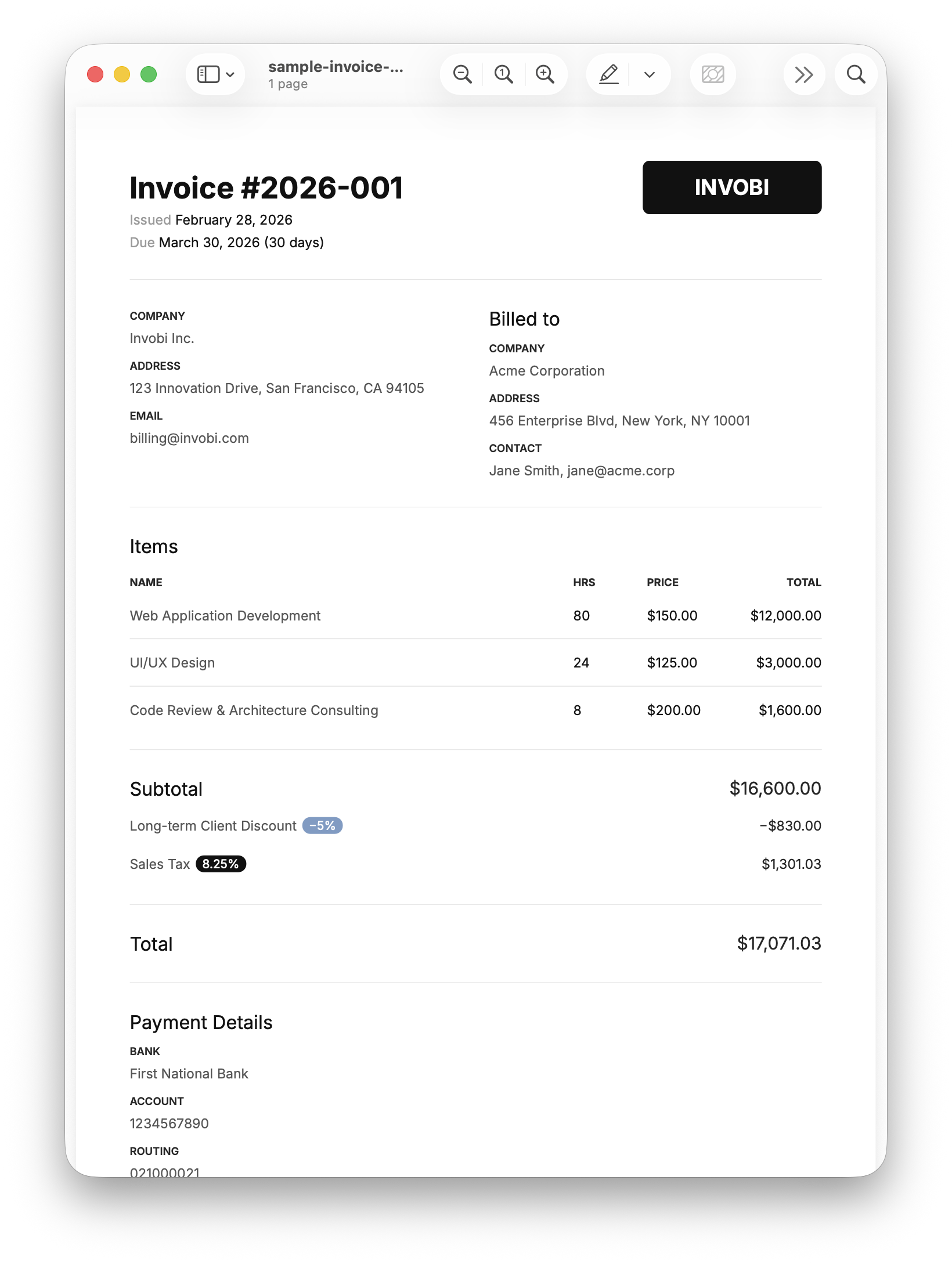The image size is (952, 1263).
Task: Click the black 8.25% sales tax badge
Action: point(221,864)
